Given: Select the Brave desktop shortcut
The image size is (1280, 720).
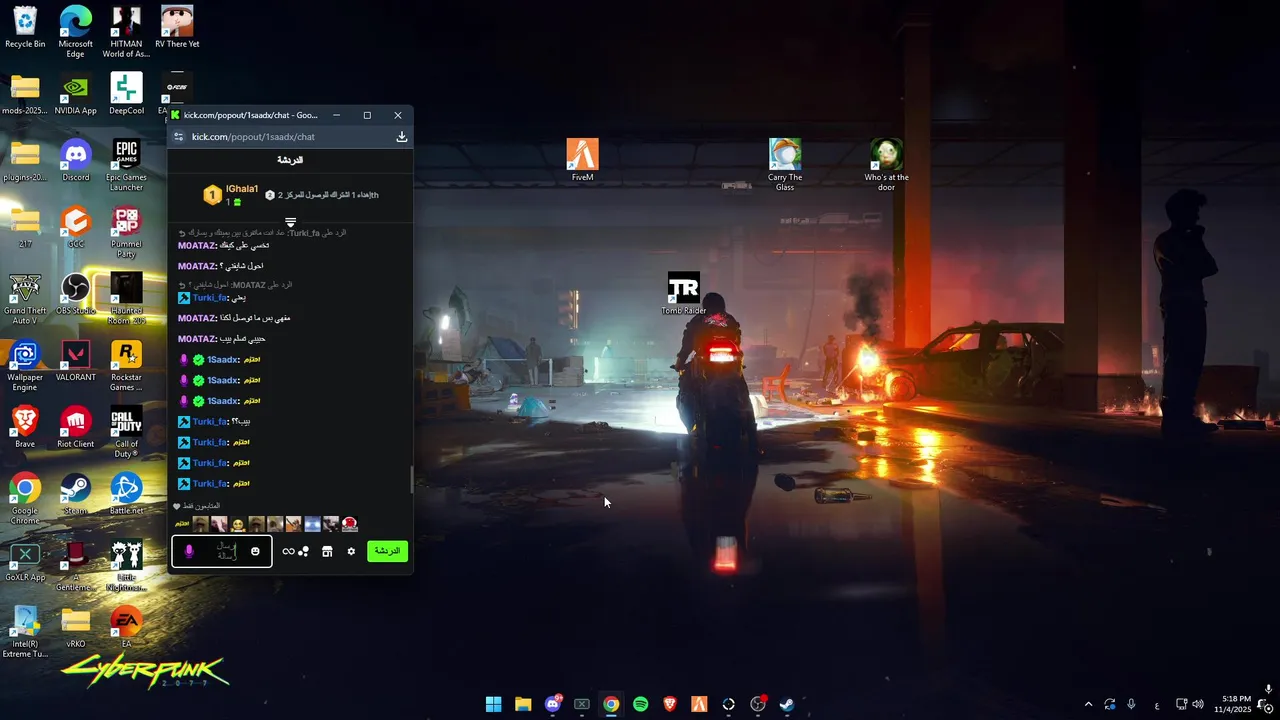Looking at the screenshot, I should pyautogui.click(x=25, y=427).
